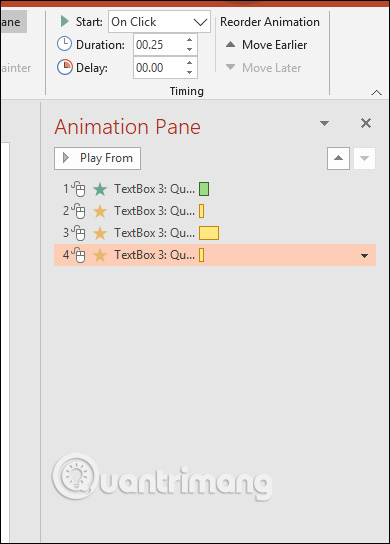Click the green star icon of animation 1
Image resolution: width=390 pixels, height=544 pixels.
point(100,189)
